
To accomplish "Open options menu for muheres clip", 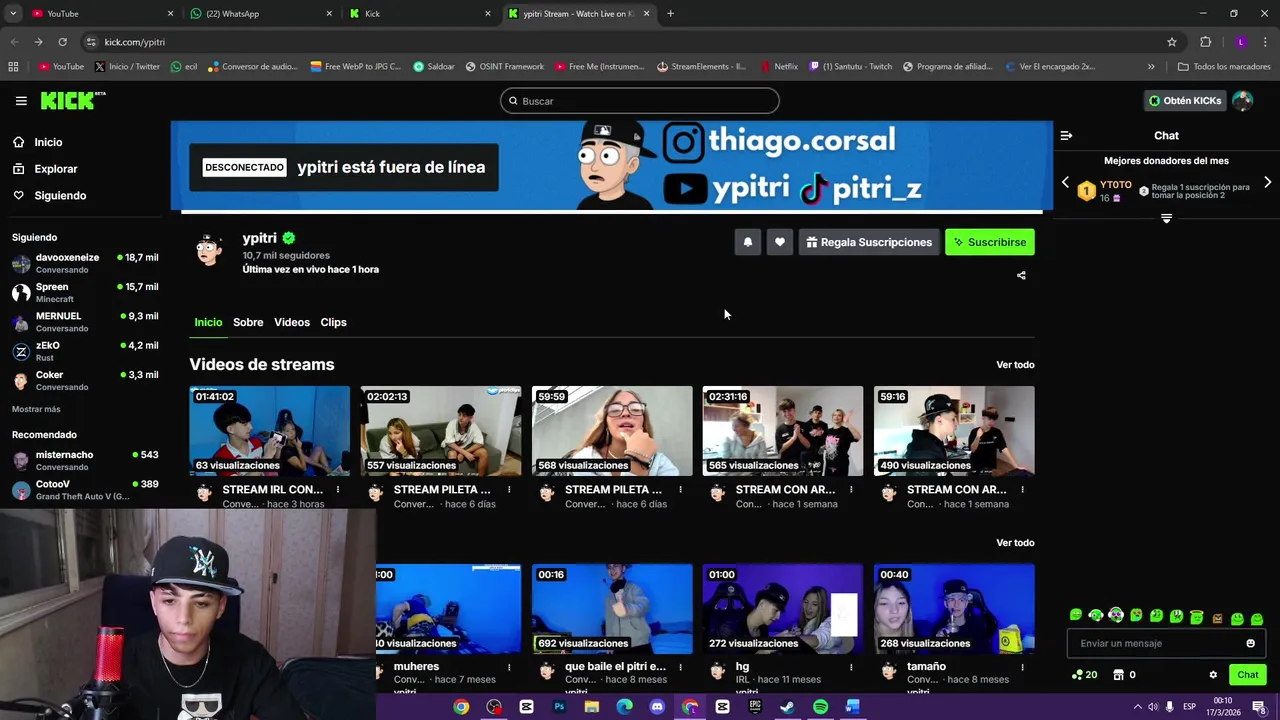I will pyautogui.click(x=509, y=667).
